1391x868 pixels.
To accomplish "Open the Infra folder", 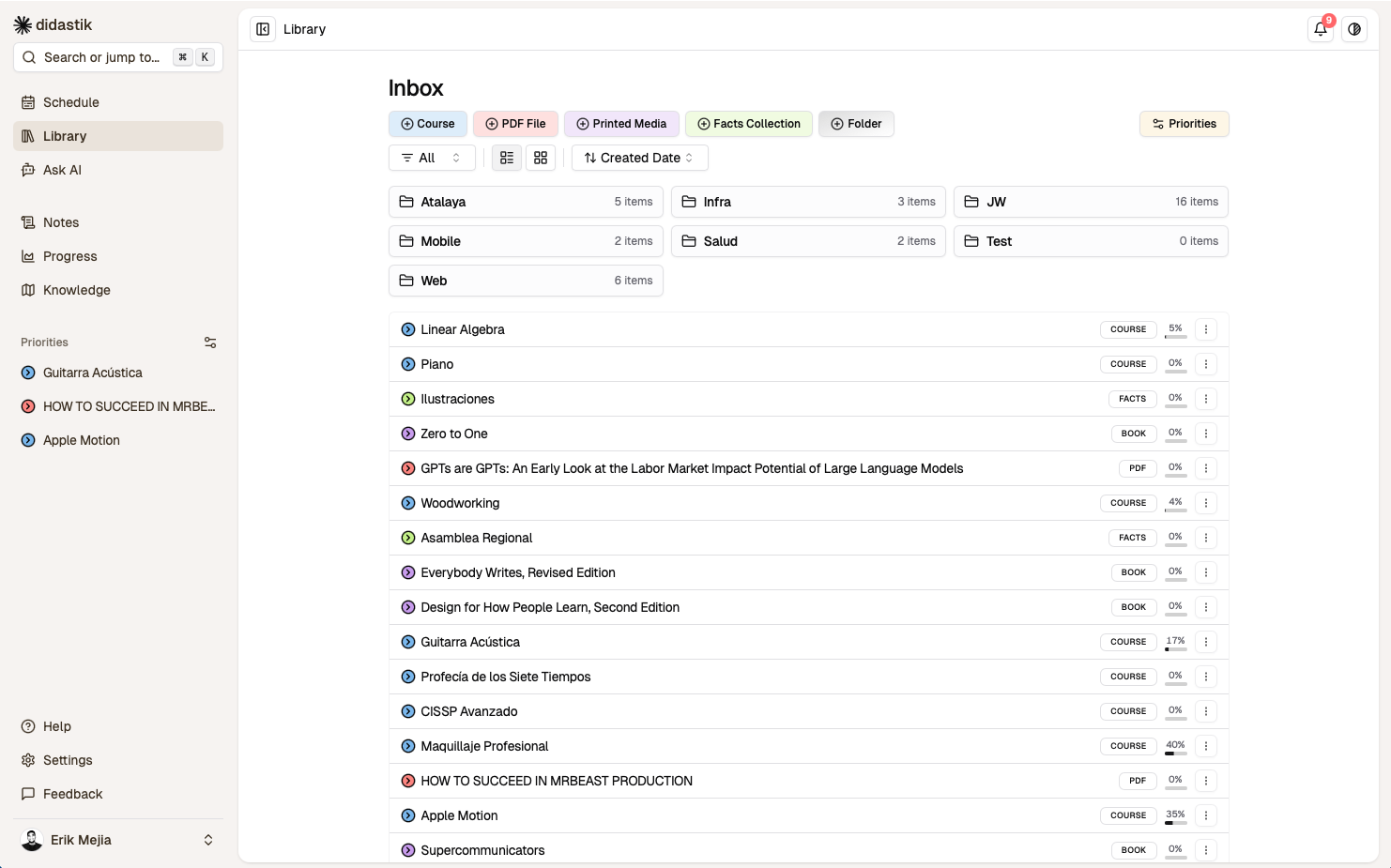I will tap(808, 202).
